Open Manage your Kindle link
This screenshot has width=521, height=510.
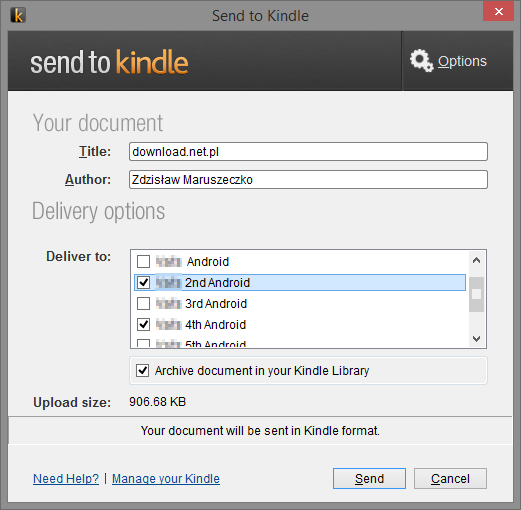[166, 479]
